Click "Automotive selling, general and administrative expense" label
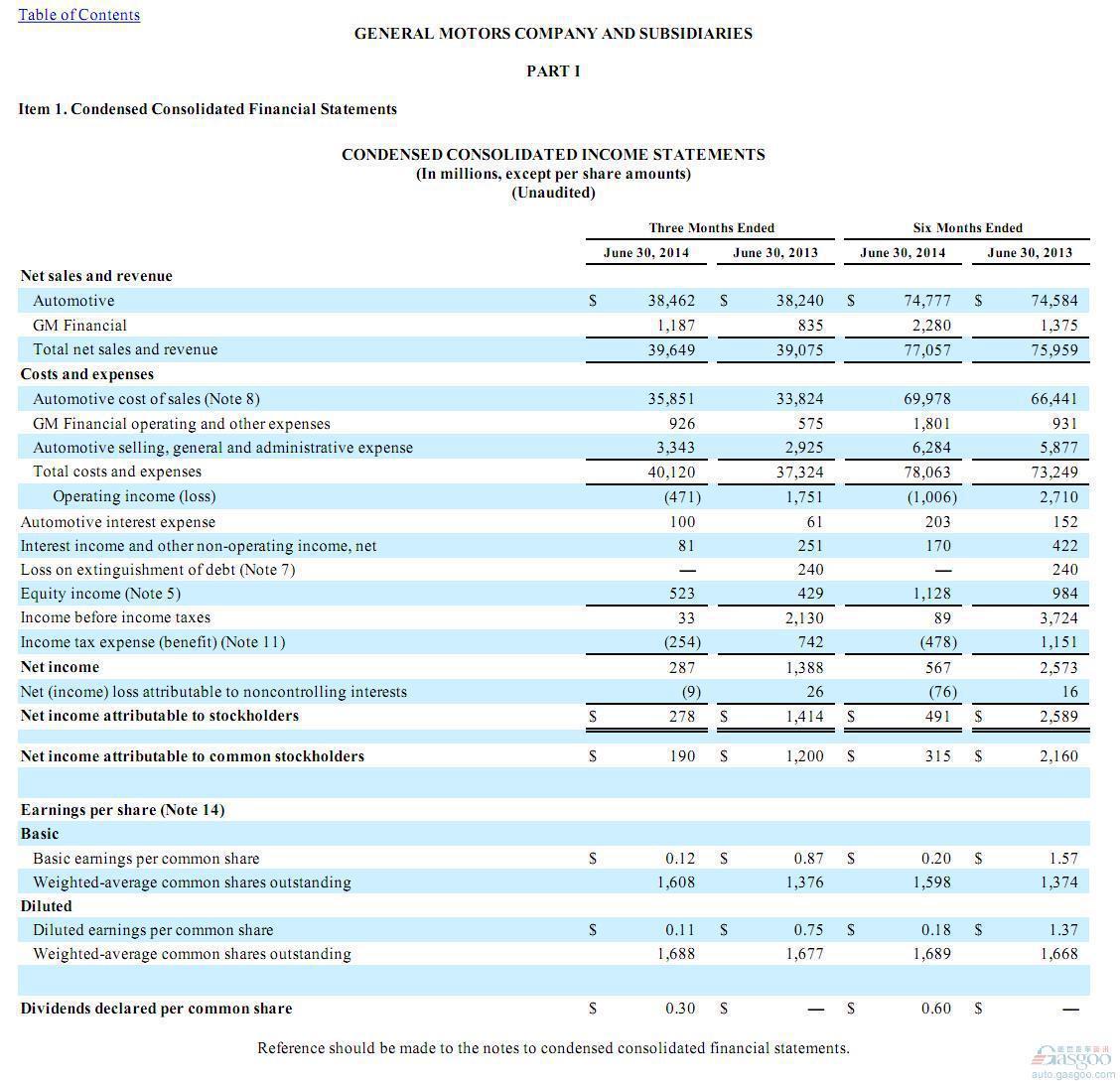The width and height of the screenshot is (1120, 1081). click(x=222, y=448)
